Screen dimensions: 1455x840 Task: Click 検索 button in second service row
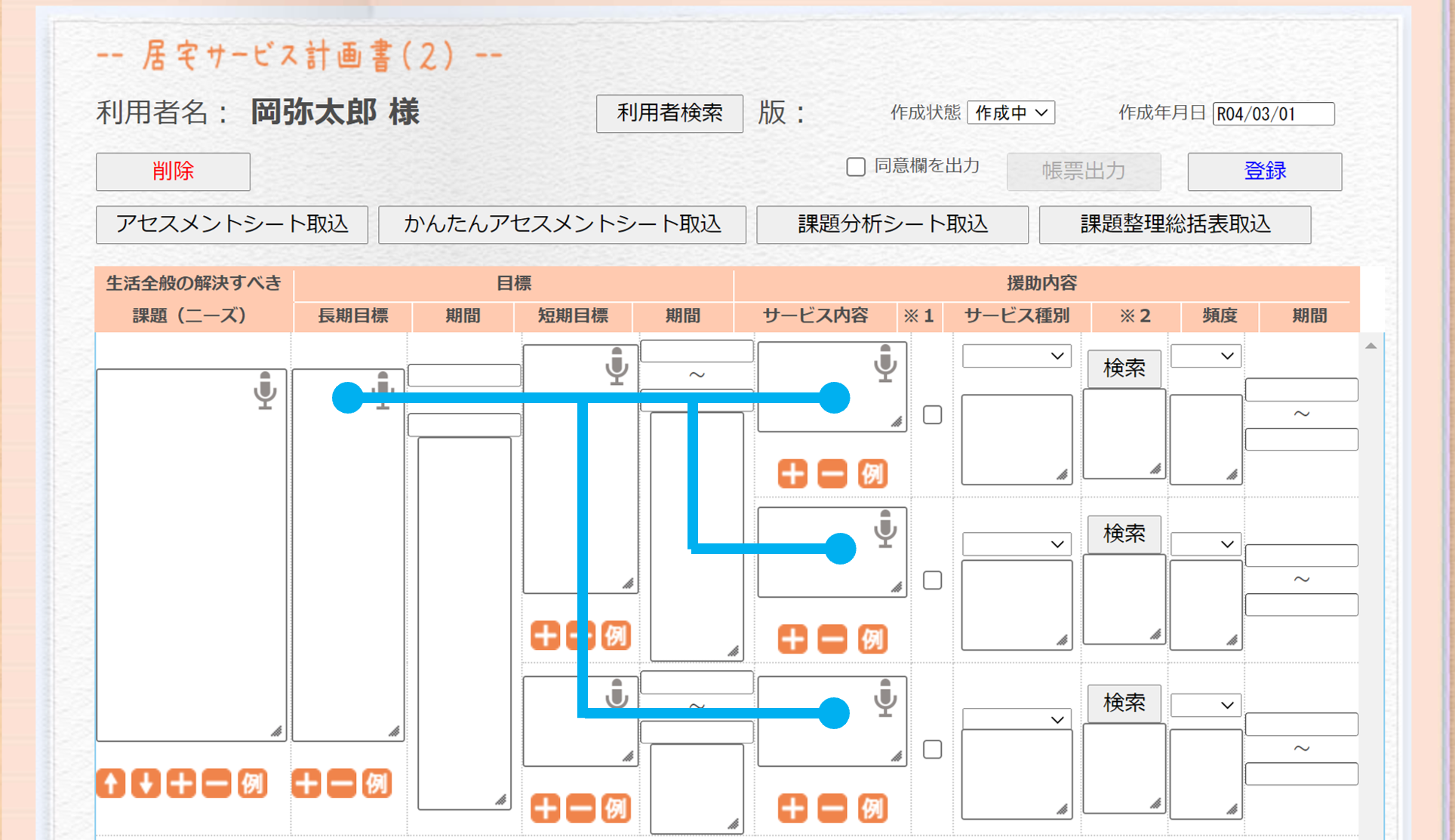click(x=1124, y=534)
